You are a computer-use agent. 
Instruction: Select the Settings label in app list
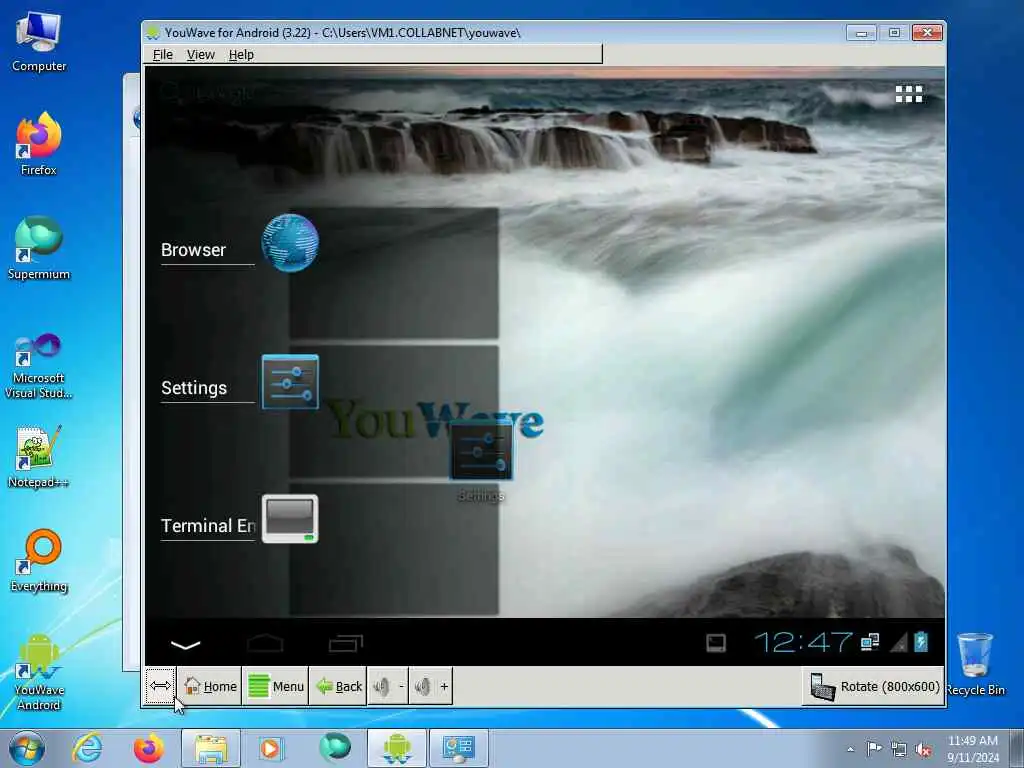(x=194, y=388)
